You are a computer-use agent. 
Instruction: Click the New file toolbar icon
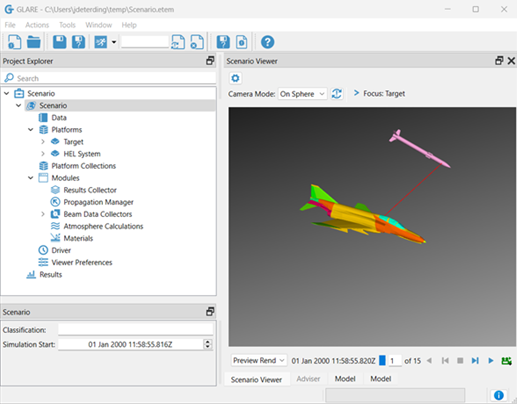pyautogui.click(x=14, y=42)
